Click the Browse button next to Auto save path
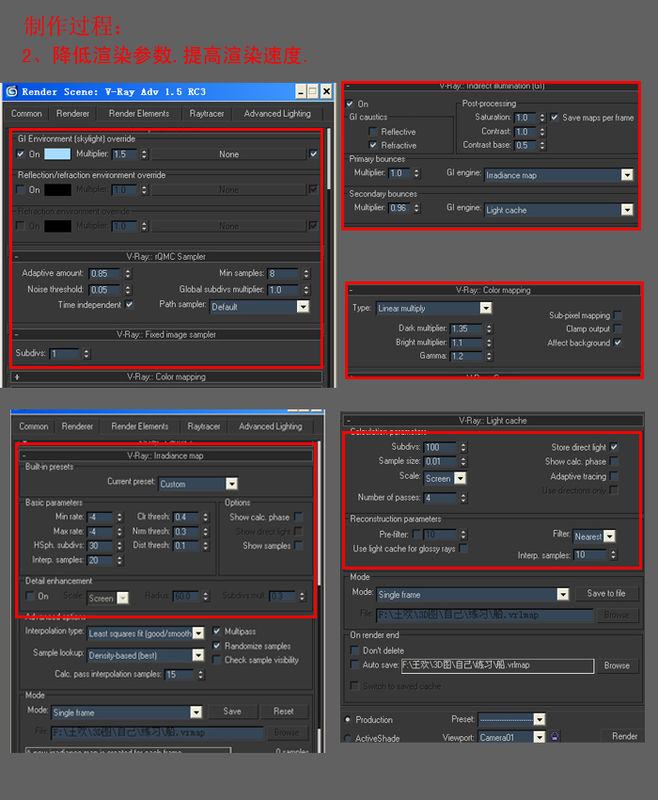Image resolution: width=658 pixels, height=800 pixels. pos(617,666)
